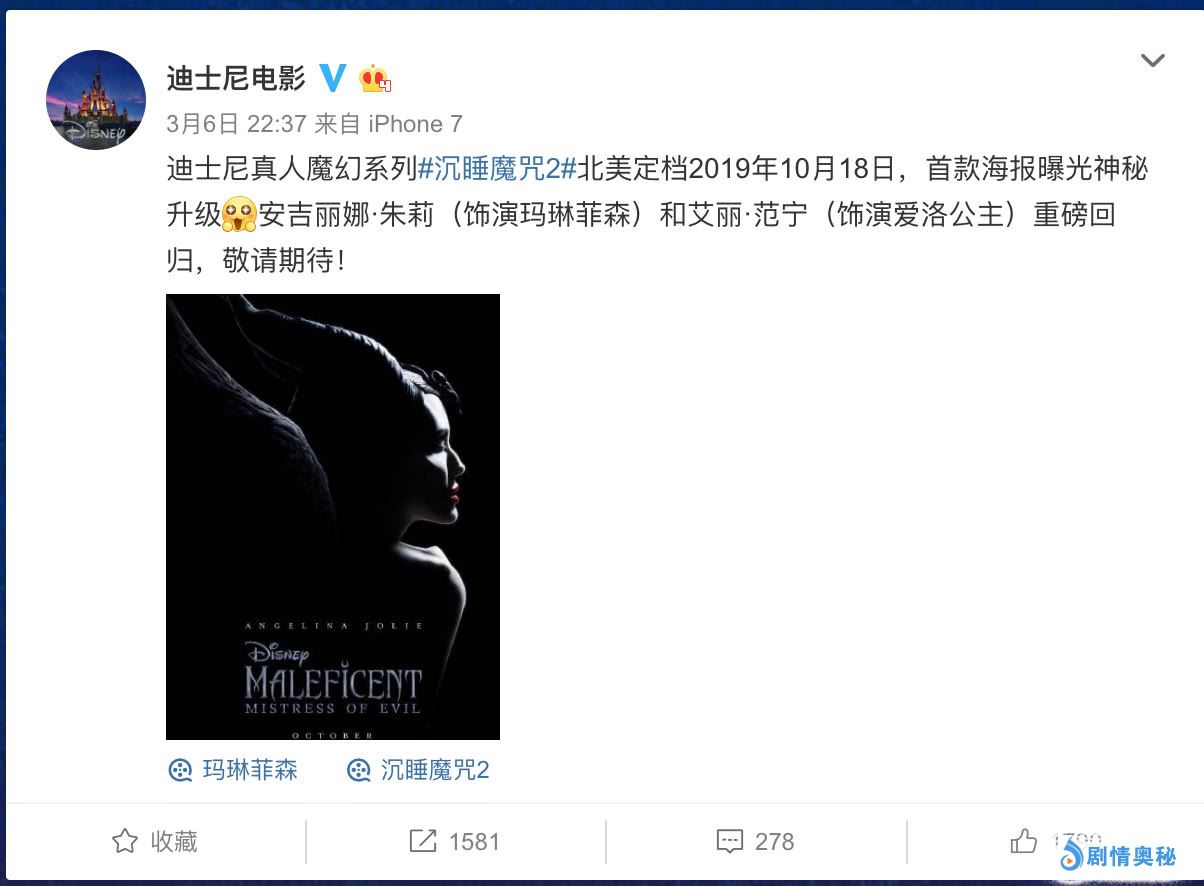
Task: Toggle the thumbs-up like button
Action: coord(1024,841)
